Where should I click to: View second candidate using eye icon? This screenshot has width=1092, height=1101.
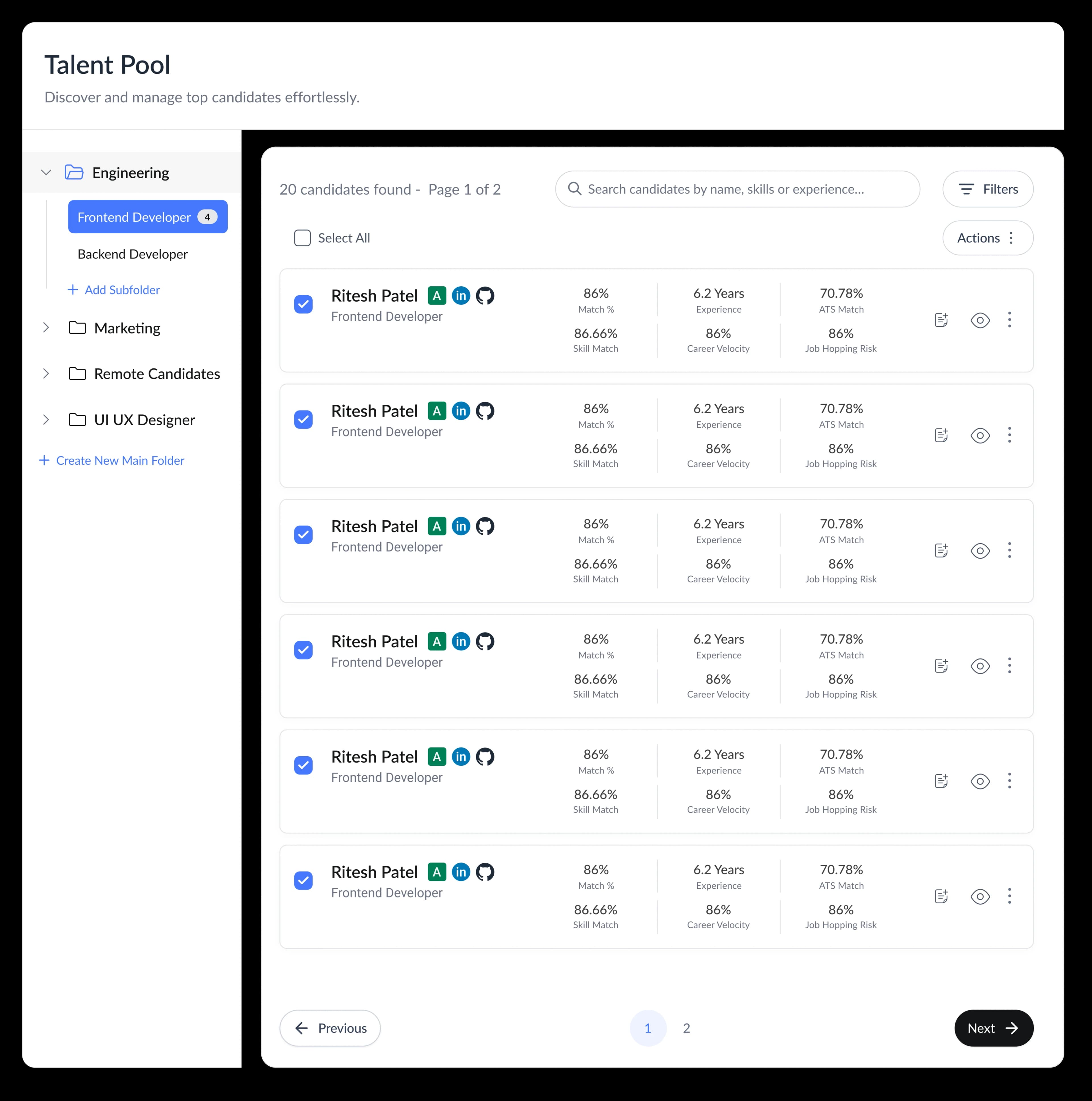click(x=980, y=436)
